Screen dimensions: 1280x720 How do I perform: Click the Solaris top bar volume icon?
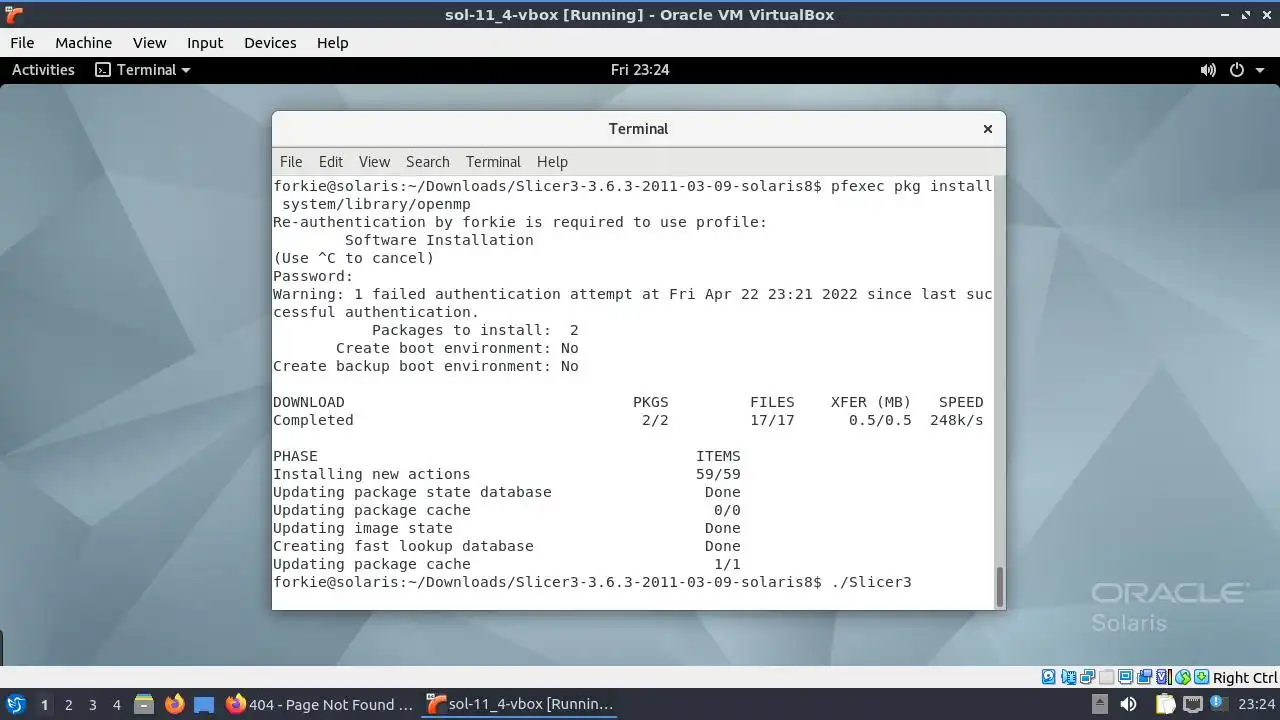[x=1208, y=70]
